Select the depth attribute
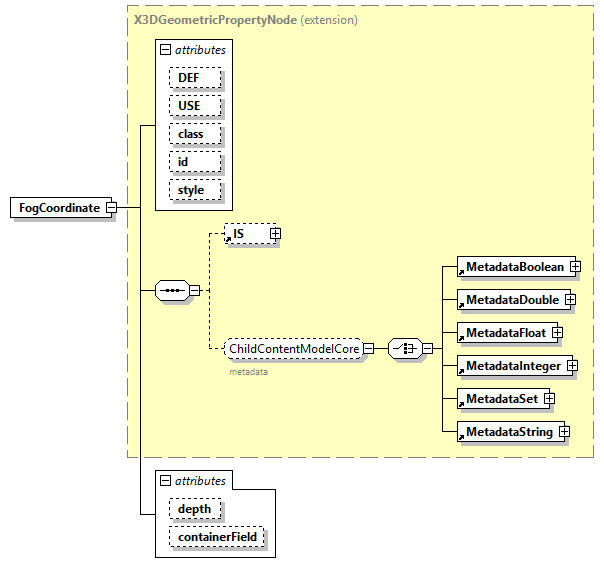This screenshot has height=577, width=604. click(x=195, y=509)
